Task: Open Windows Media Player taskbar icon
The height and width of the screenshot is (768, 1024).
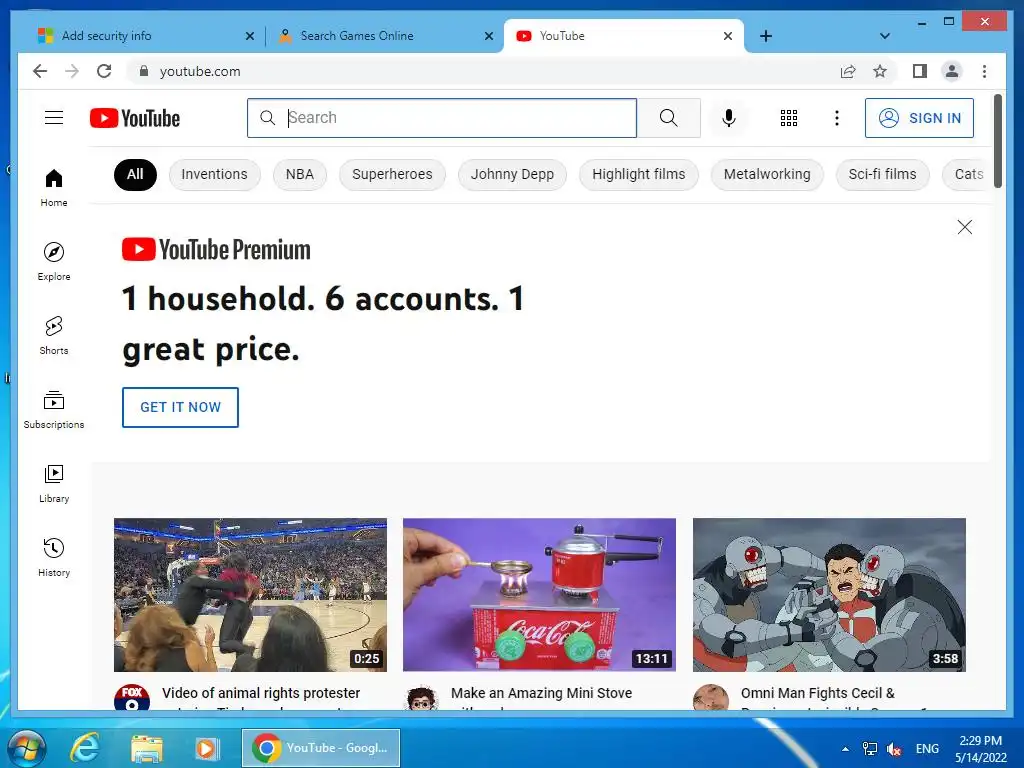Action: [x=206, y=748]
